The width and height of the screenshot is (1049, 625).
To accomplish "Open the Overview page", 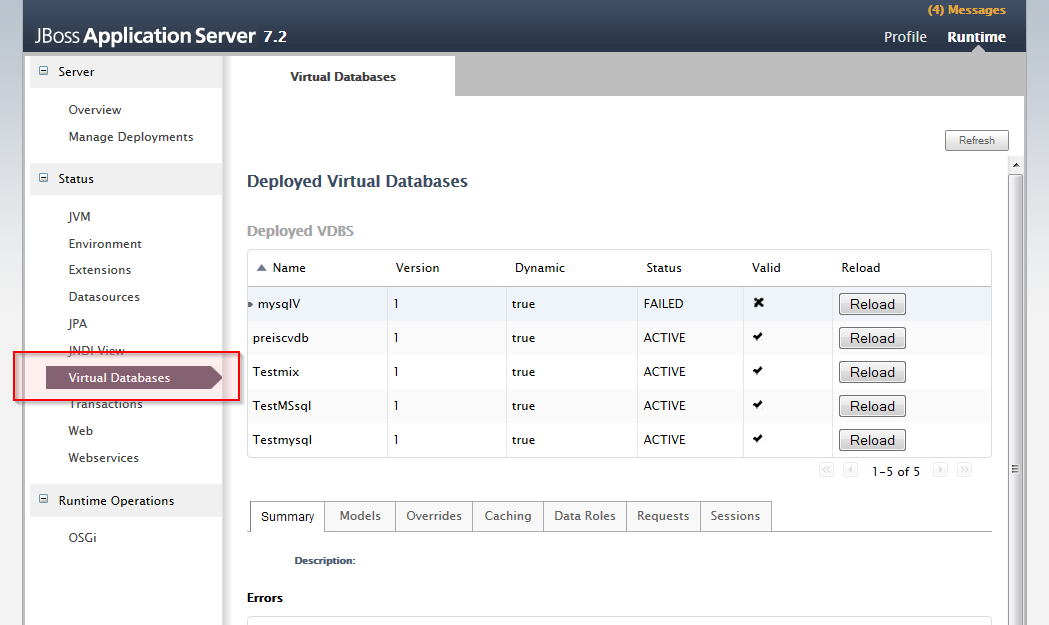I will click(95, 110).
